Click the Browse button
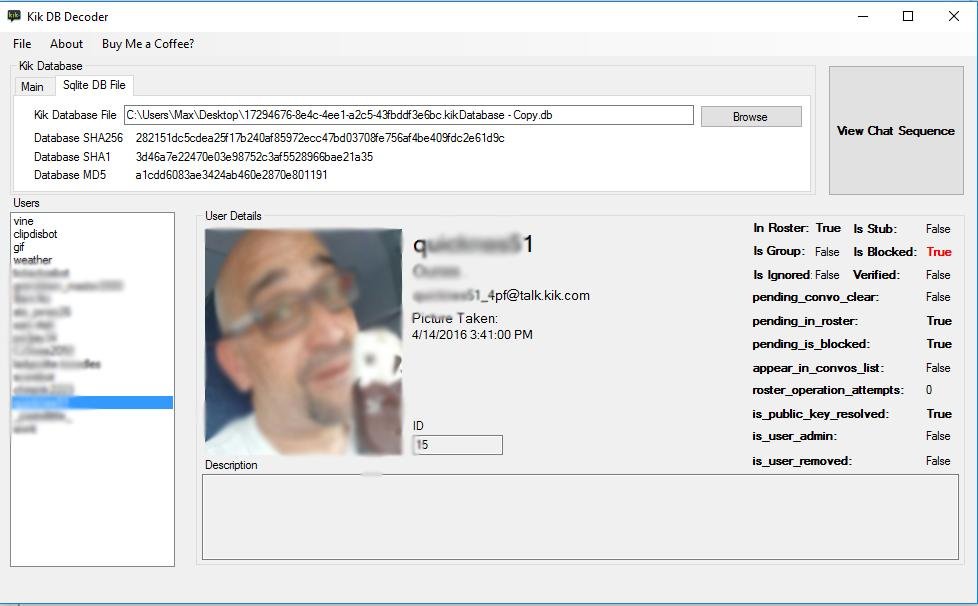The height and width of the screenshot is (606, 978). 751,117
